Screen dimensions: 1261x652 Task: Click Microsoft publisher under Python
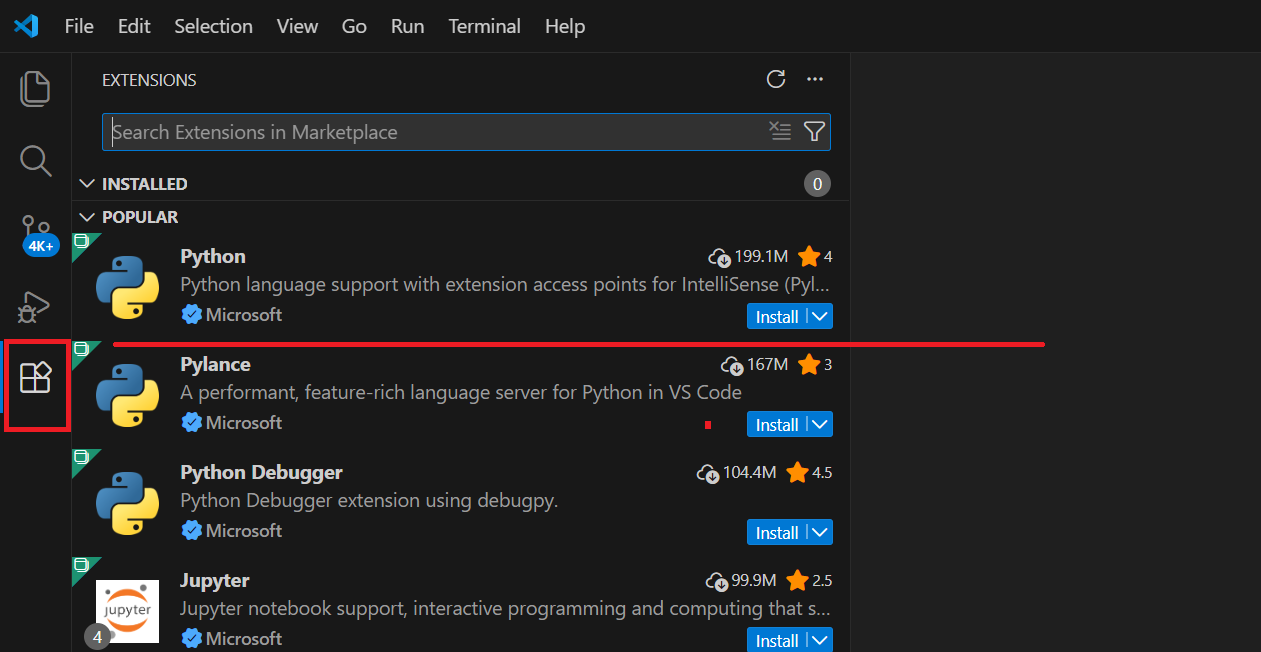244,315
